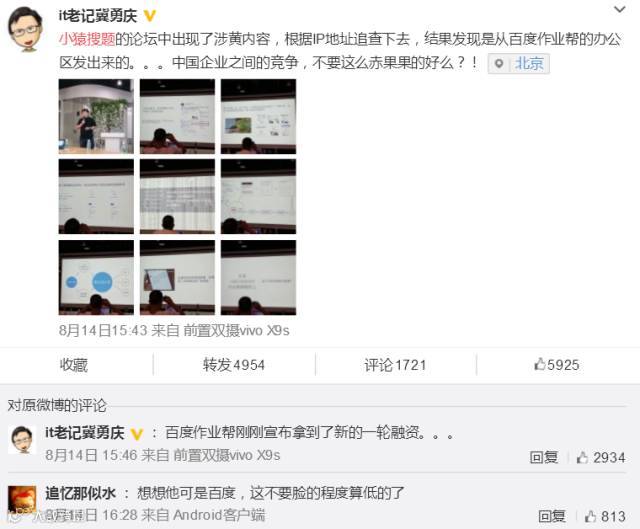Select the 转发 4954 tab

[x=234, y=365]
